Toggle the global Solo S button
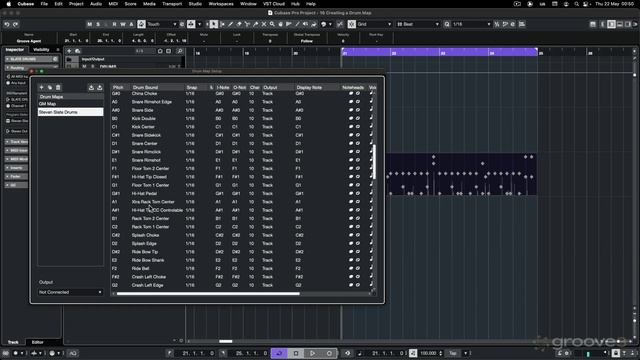640x360 pixels. (x=98, y=24)
